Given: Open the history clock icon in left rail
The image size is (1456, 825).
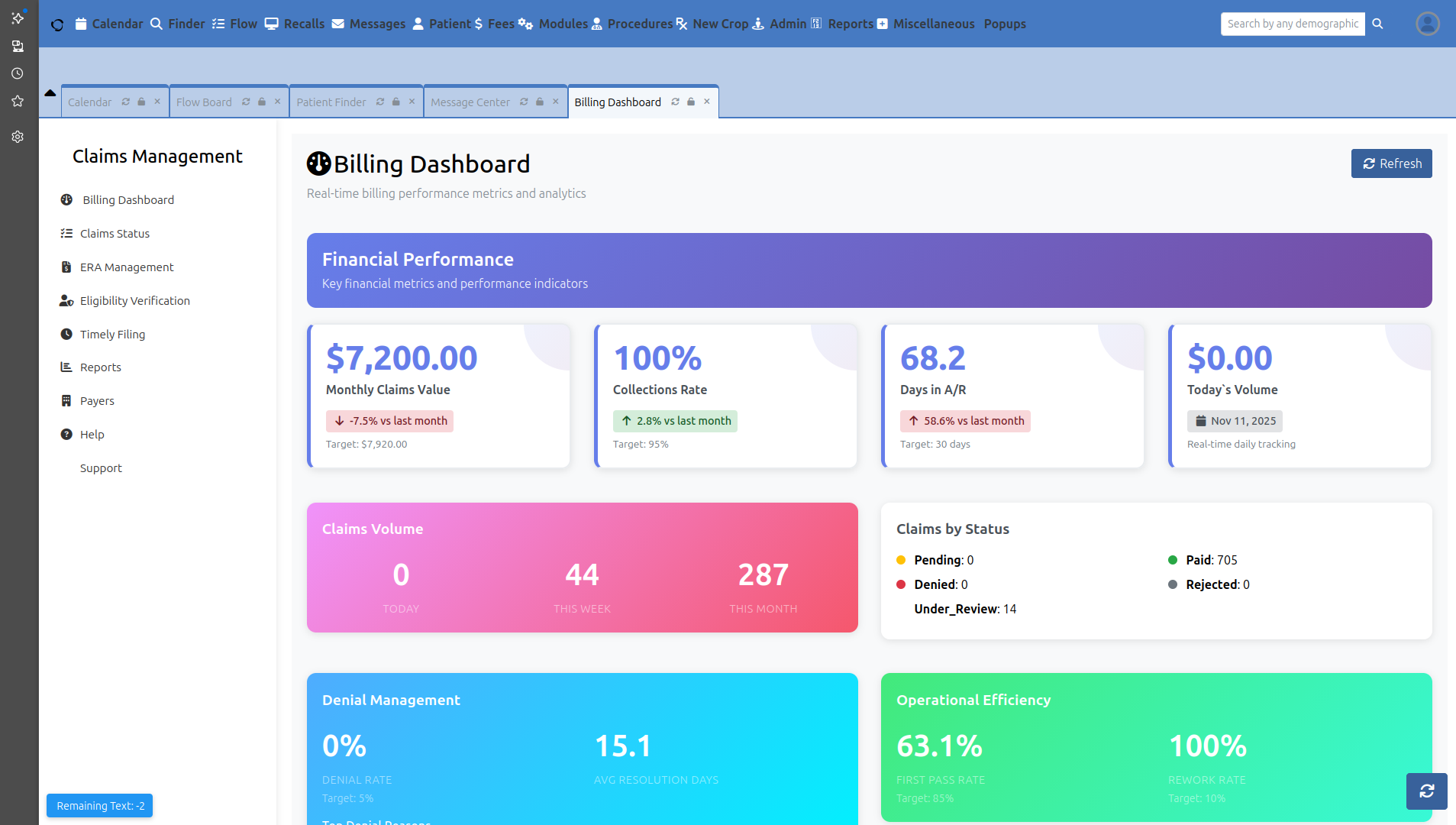Looking at the screenshot, I should [x=18, y=74].
